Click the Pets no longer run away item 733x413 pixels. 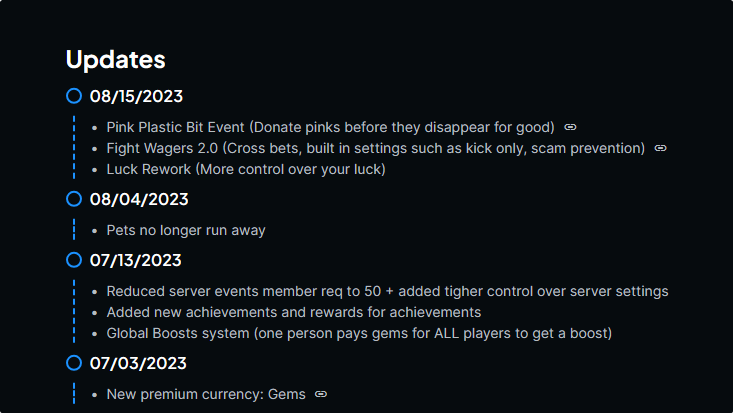pyautogui.click(x=186, y=230)
